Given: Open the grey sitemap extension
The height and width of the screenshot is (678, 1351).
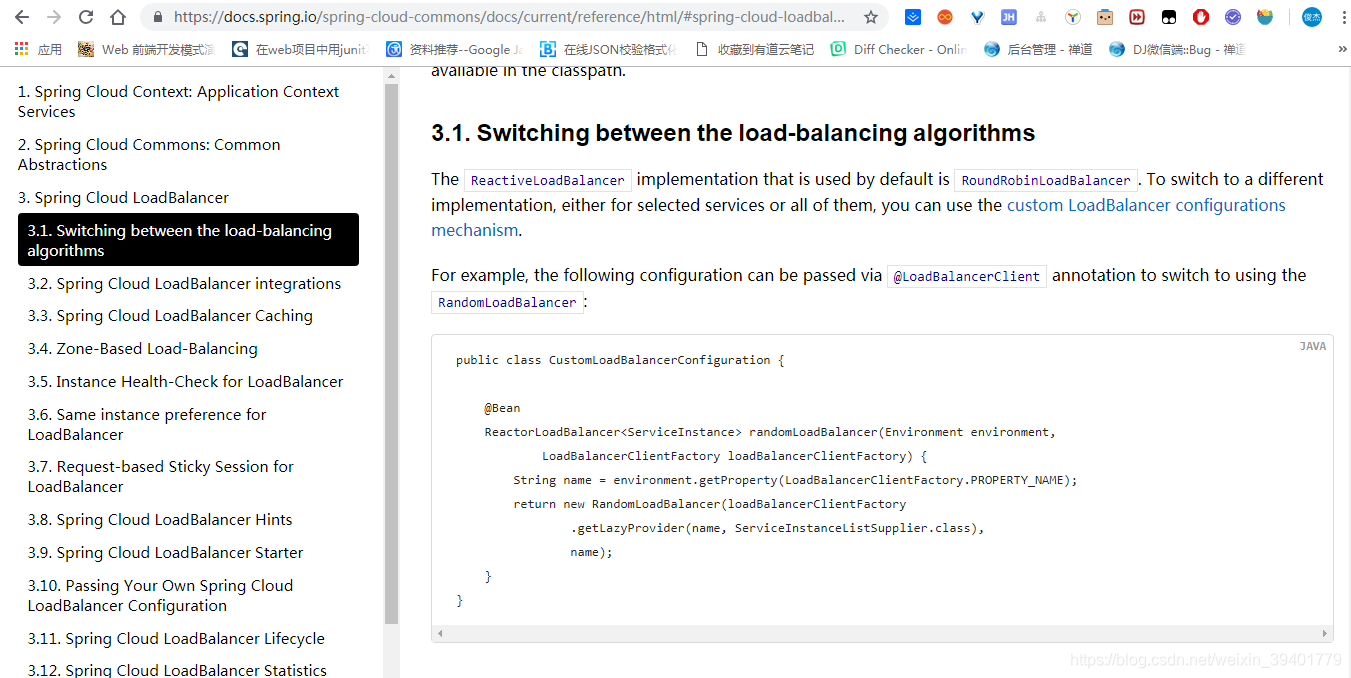Looking at the screenshot, I should click(x=1041, y=17).
